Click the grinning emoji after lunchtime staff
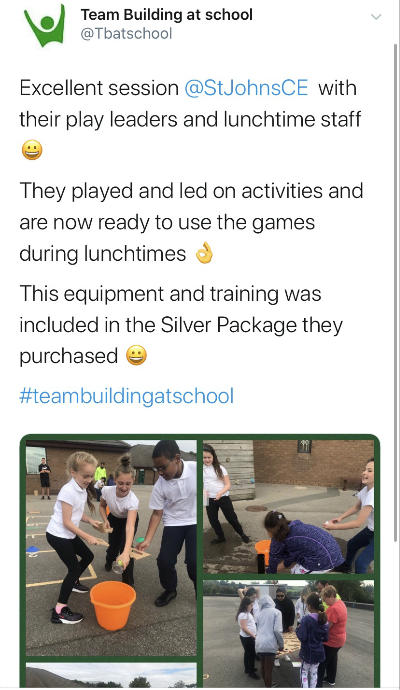Image resolution: width=400 pixels, height=690 pixels. tap(32, 150)
